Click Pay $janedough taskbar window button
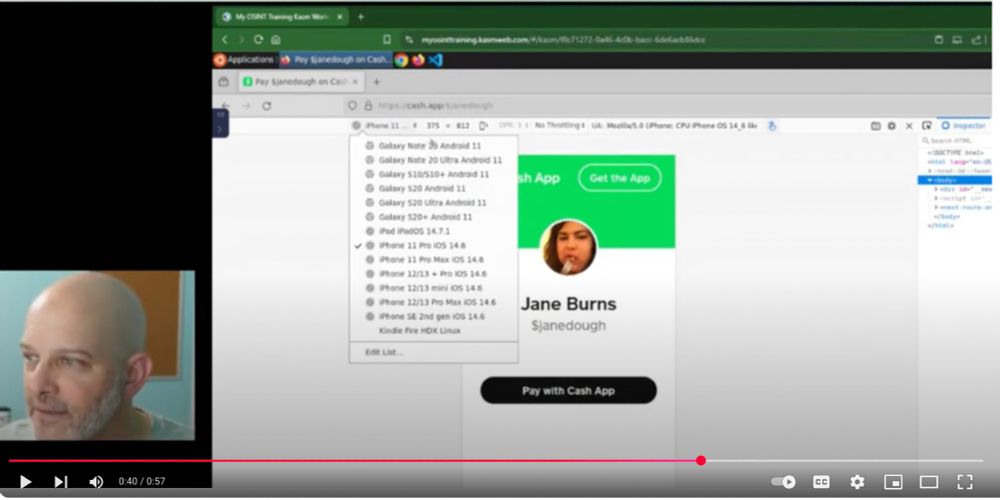Viewport: 1000px width, 500px height. point(335,60)
